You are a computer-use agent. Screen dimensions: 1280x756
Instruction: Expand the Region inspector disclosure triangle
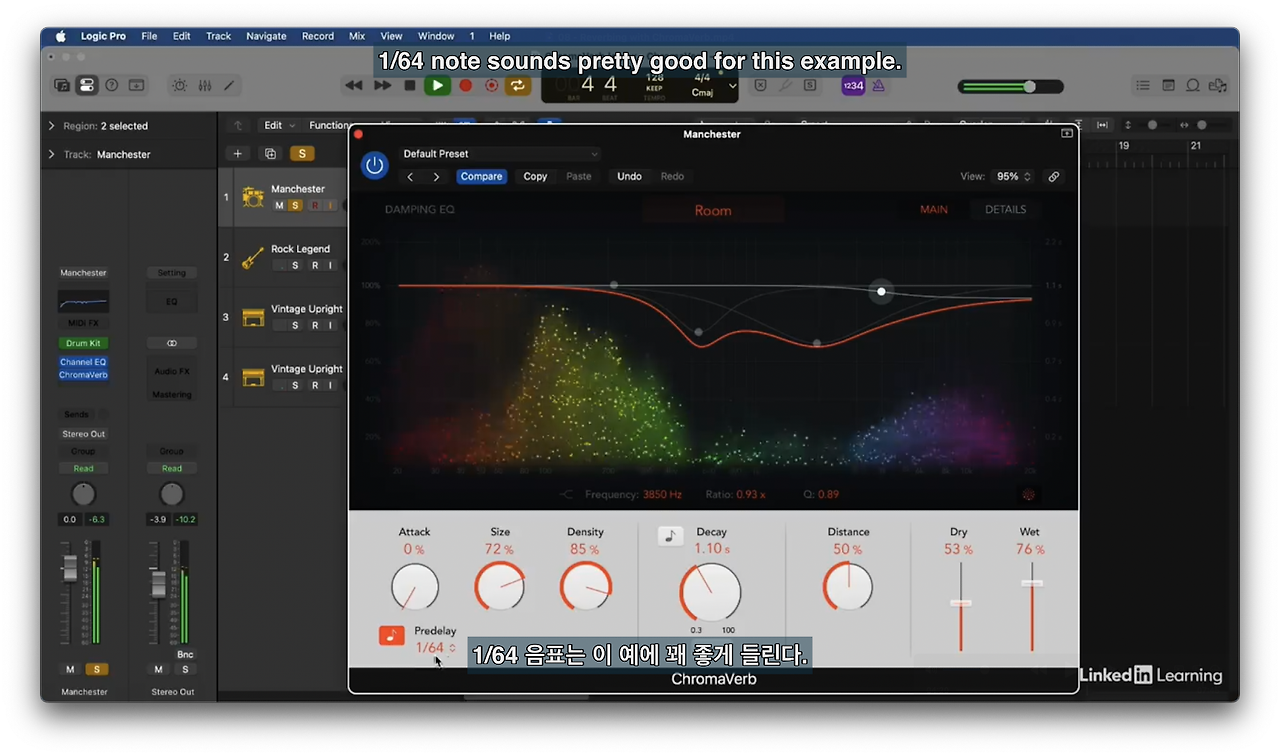[52, 126]
